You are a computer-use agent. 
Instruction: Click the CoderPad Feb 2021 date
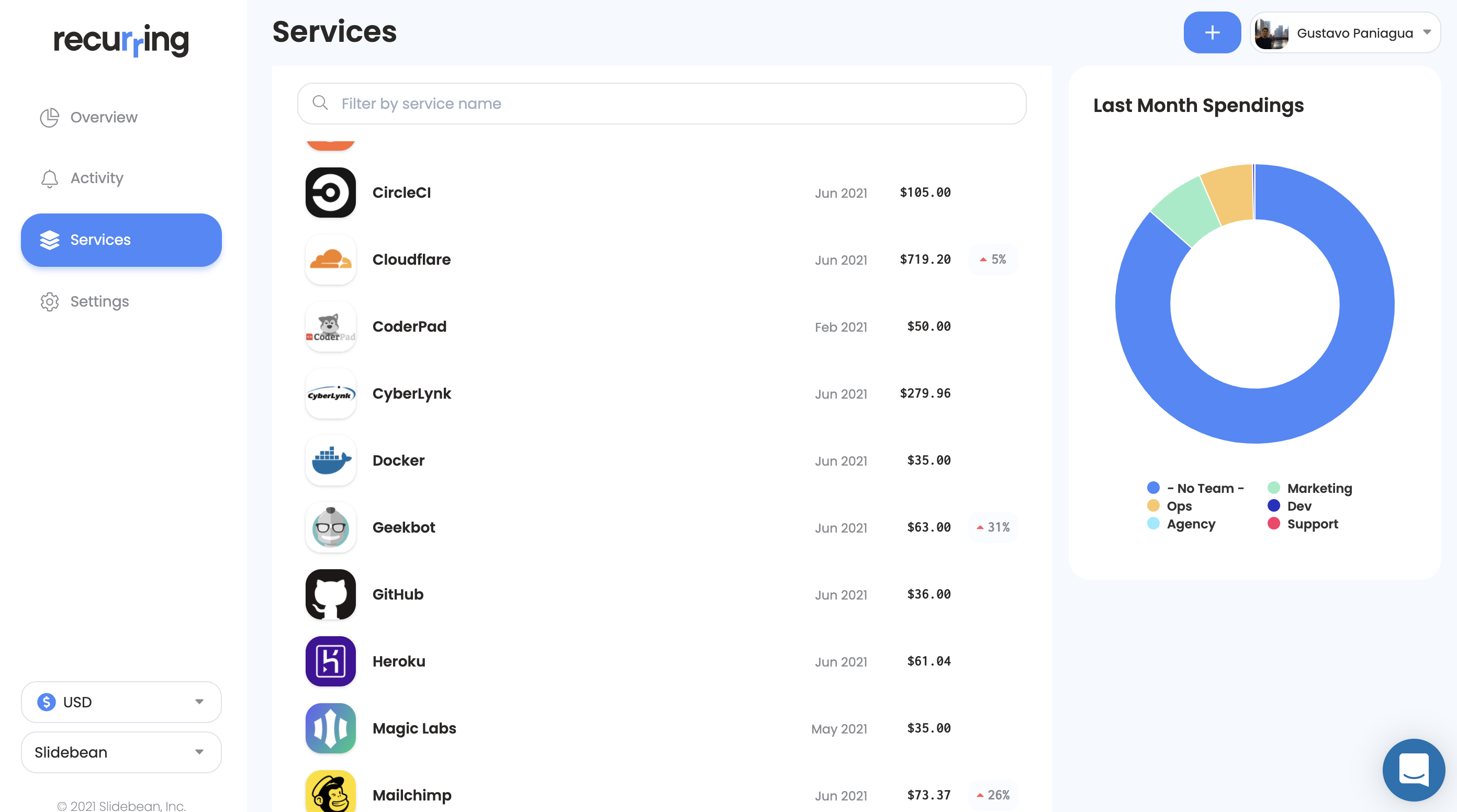(840, 328)
